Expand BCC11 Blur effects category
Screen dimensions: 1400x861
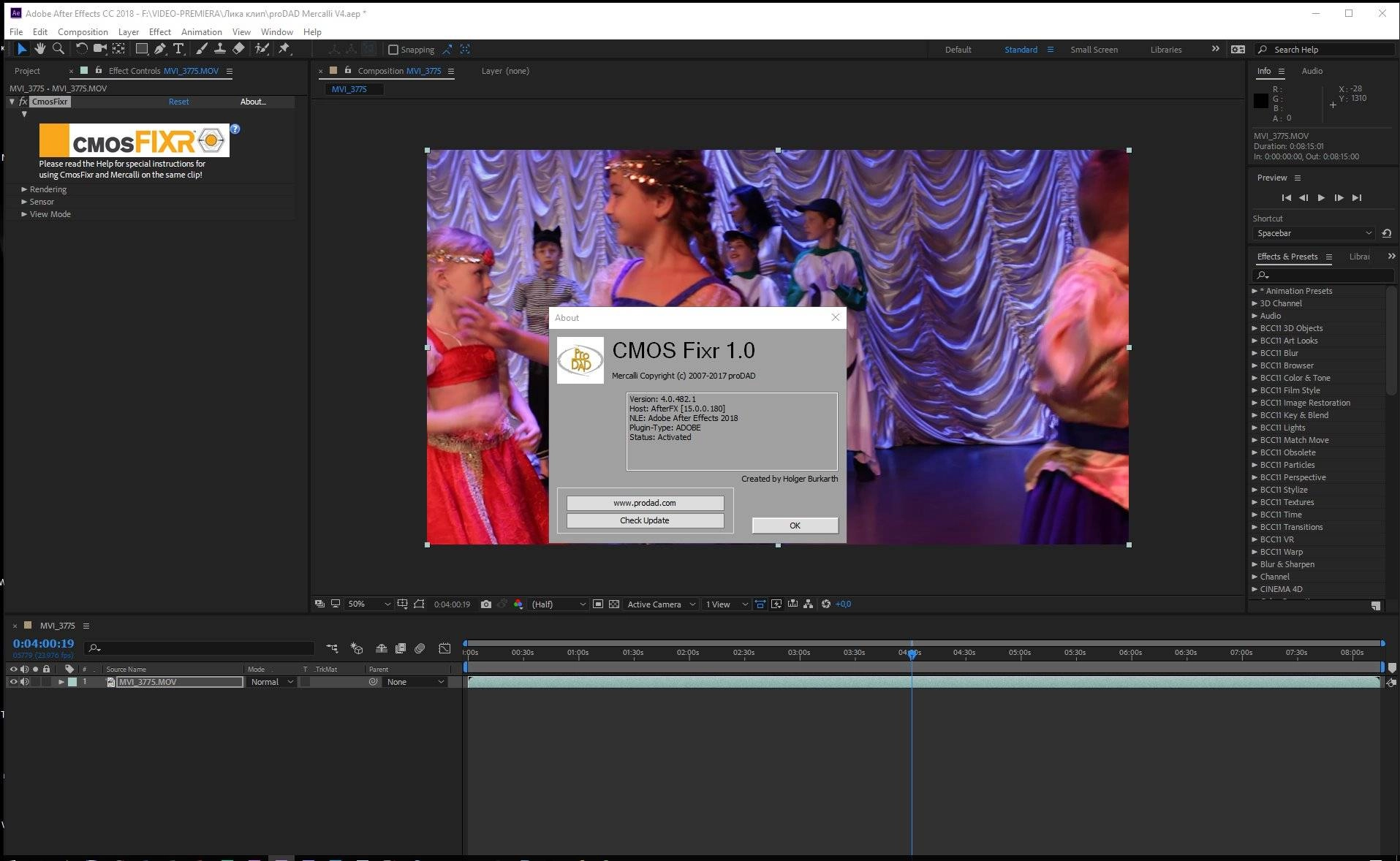tap(1255, 353)
